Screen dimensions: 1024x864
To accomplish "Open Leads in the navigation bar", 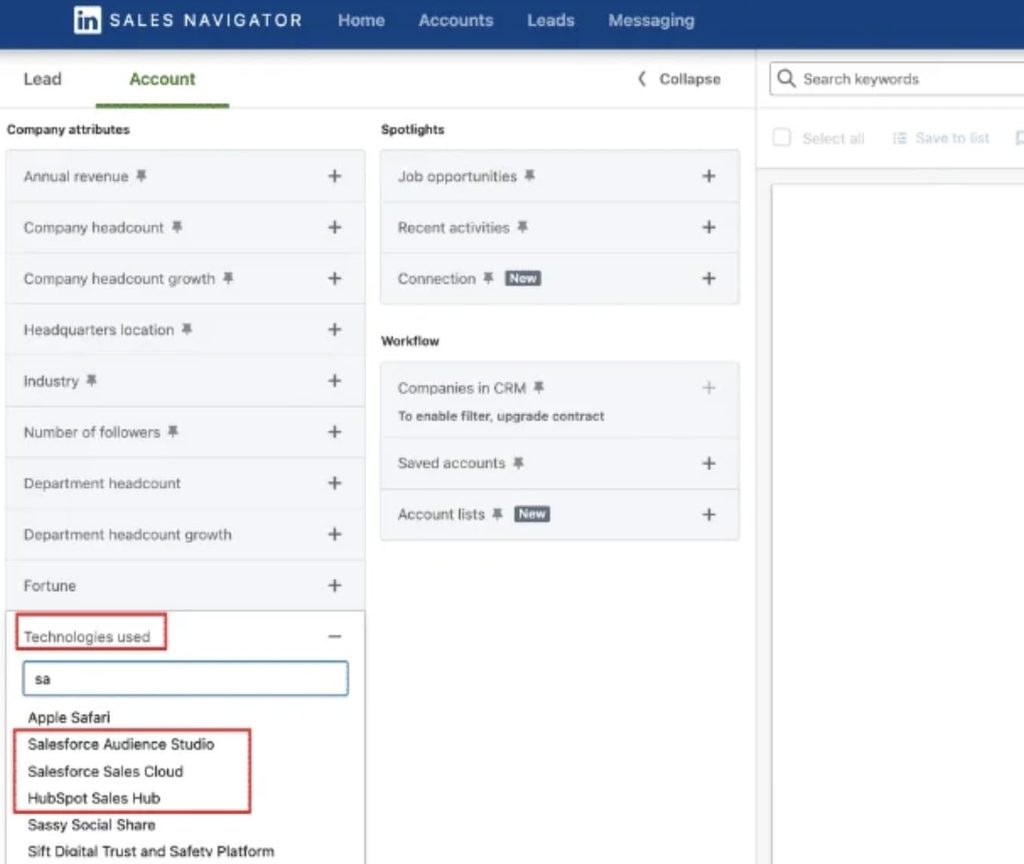I will (551, 20).
